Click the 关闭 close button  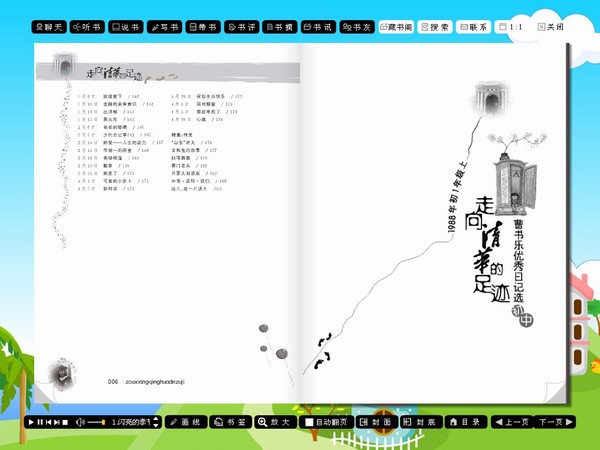point(551,27)
